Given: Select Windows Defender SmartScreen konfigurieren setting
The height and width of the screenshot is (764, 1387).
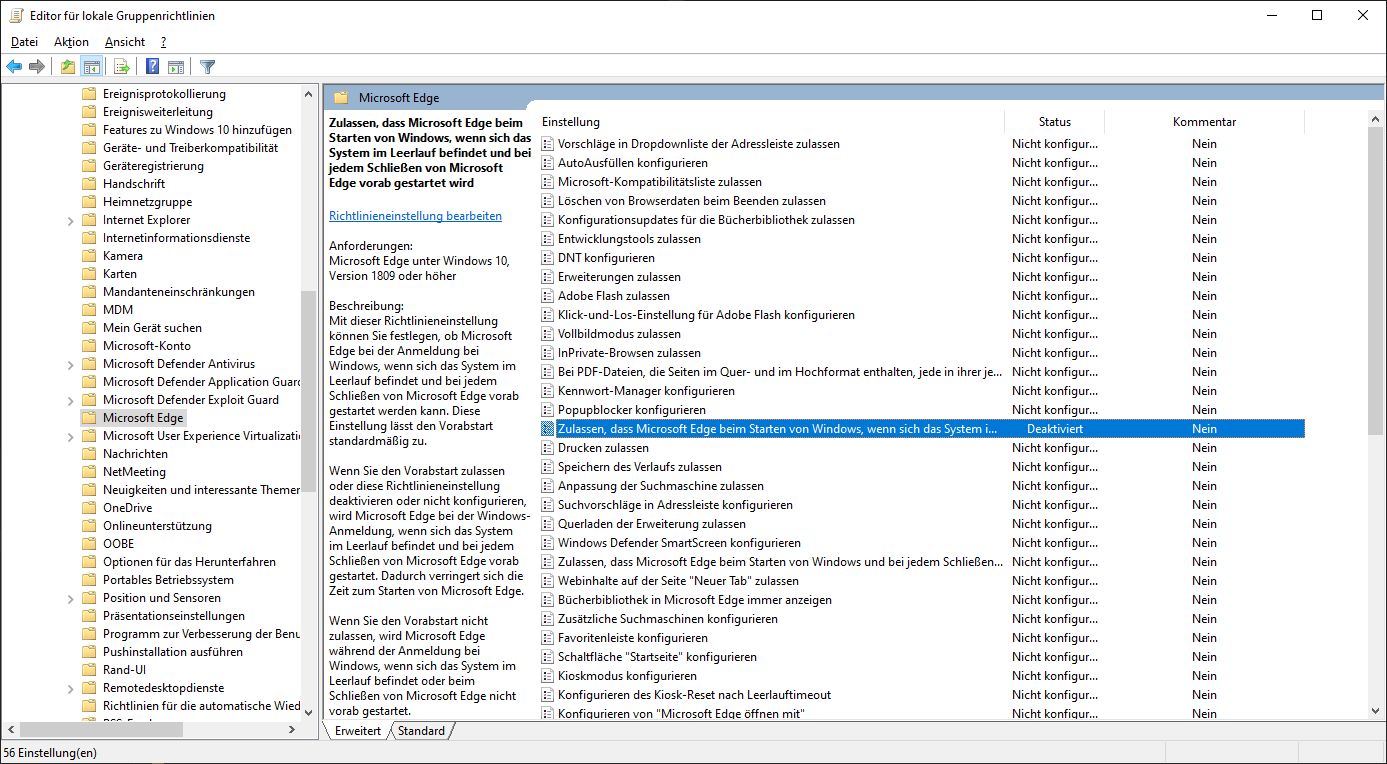Looking at the screenshot, I should point(679,543).
